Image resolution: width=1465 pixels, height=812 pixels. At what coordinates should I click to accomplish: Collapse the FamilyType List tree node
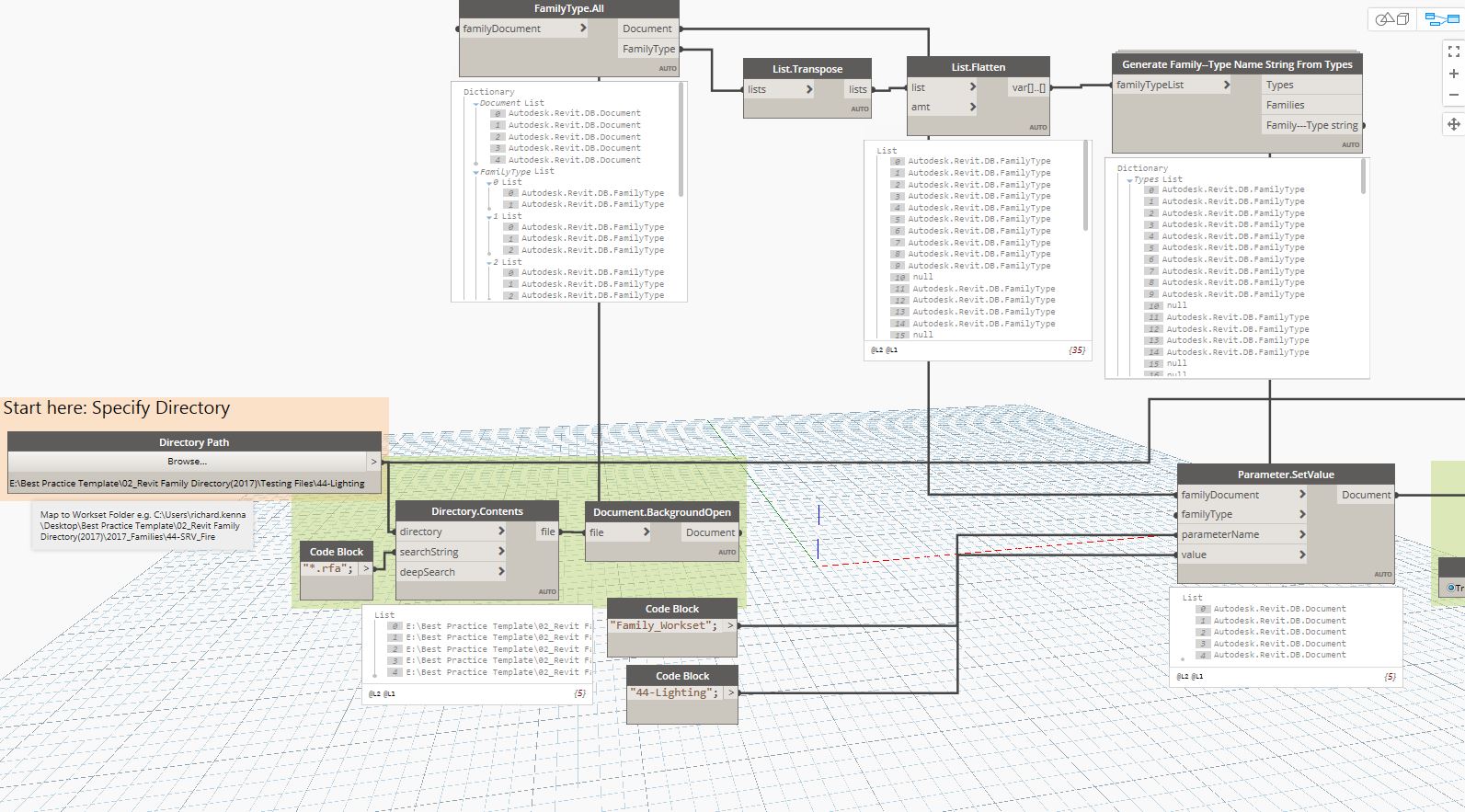click(x=475, y=172)
